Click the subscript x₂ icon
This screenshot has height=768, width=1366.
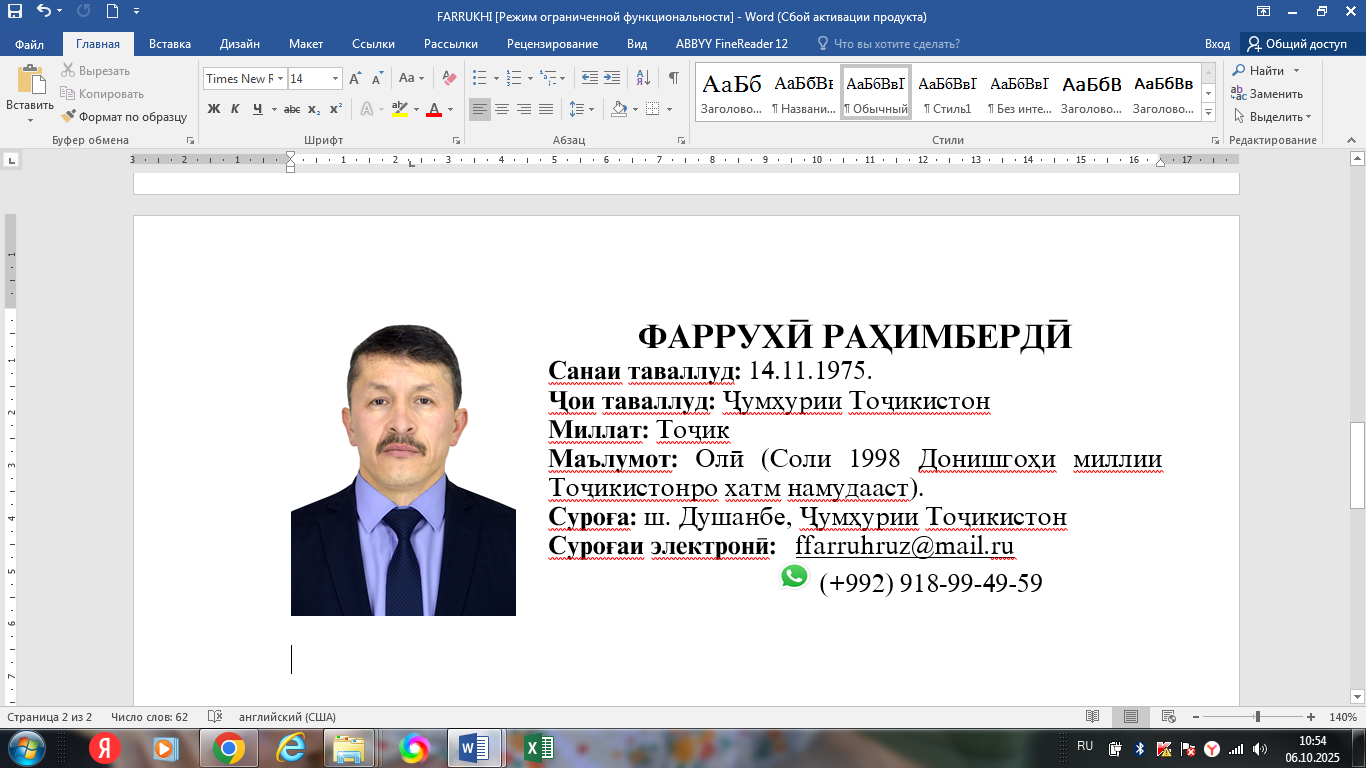[x=314, y=109]
